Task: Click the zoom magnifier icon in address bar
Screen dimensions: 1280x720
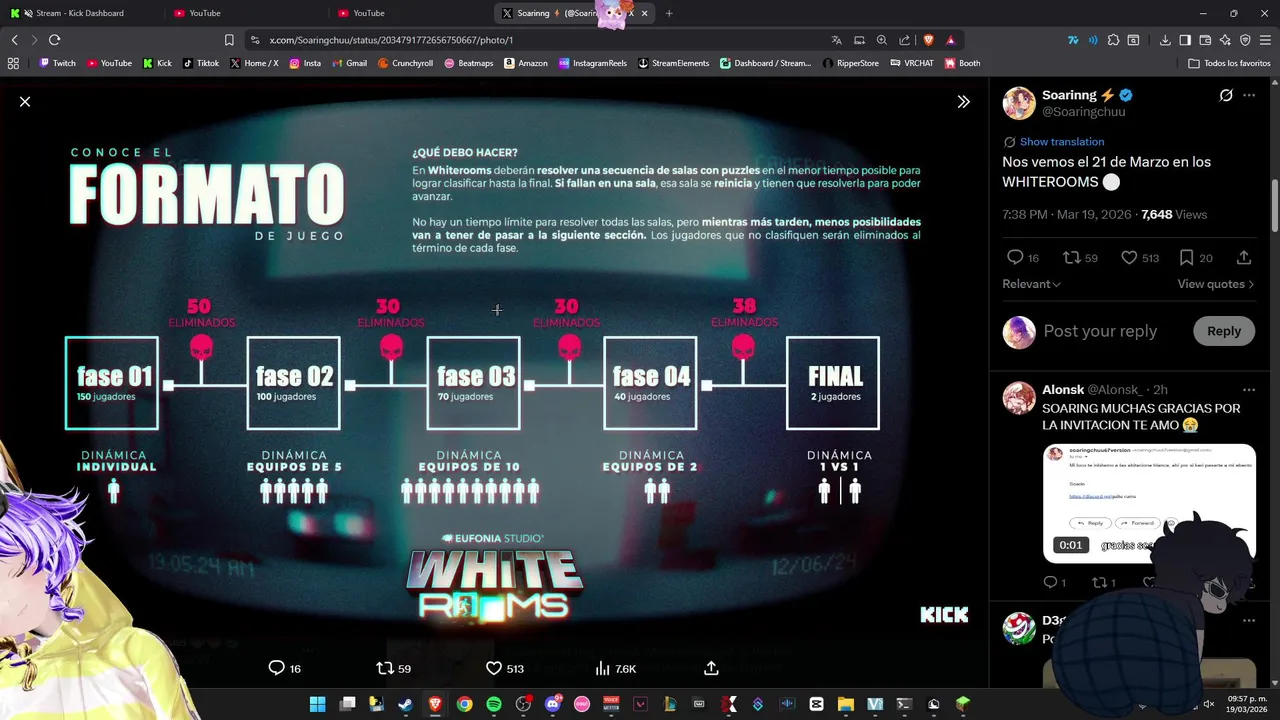Action: coord(882,40)
